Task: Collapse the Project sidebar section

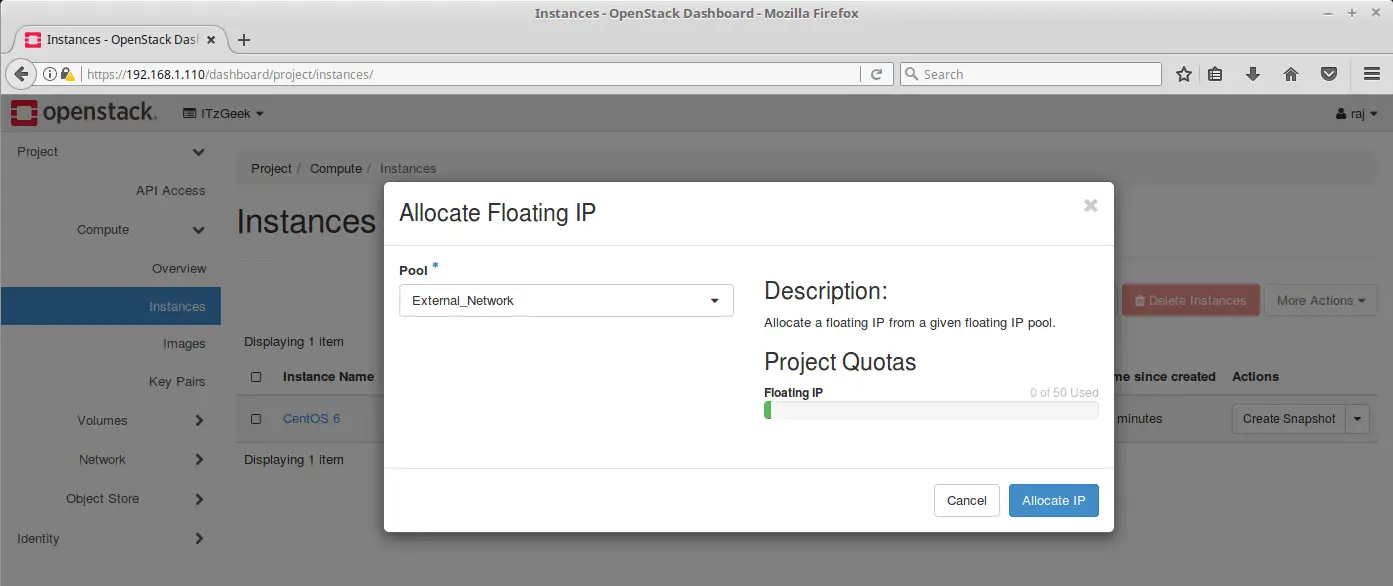Action: point(198,152)
